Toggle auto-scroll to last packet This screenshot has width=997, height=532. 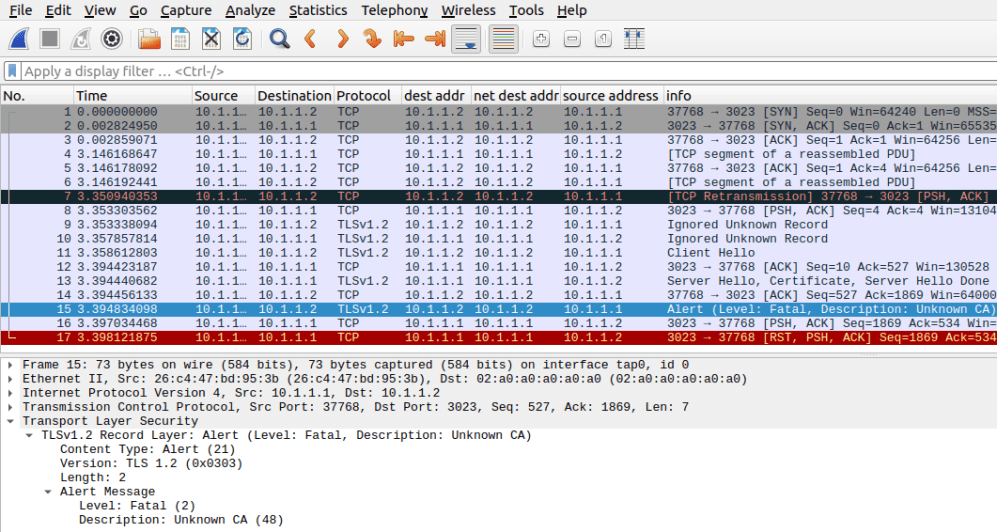[x=464, y=39]
